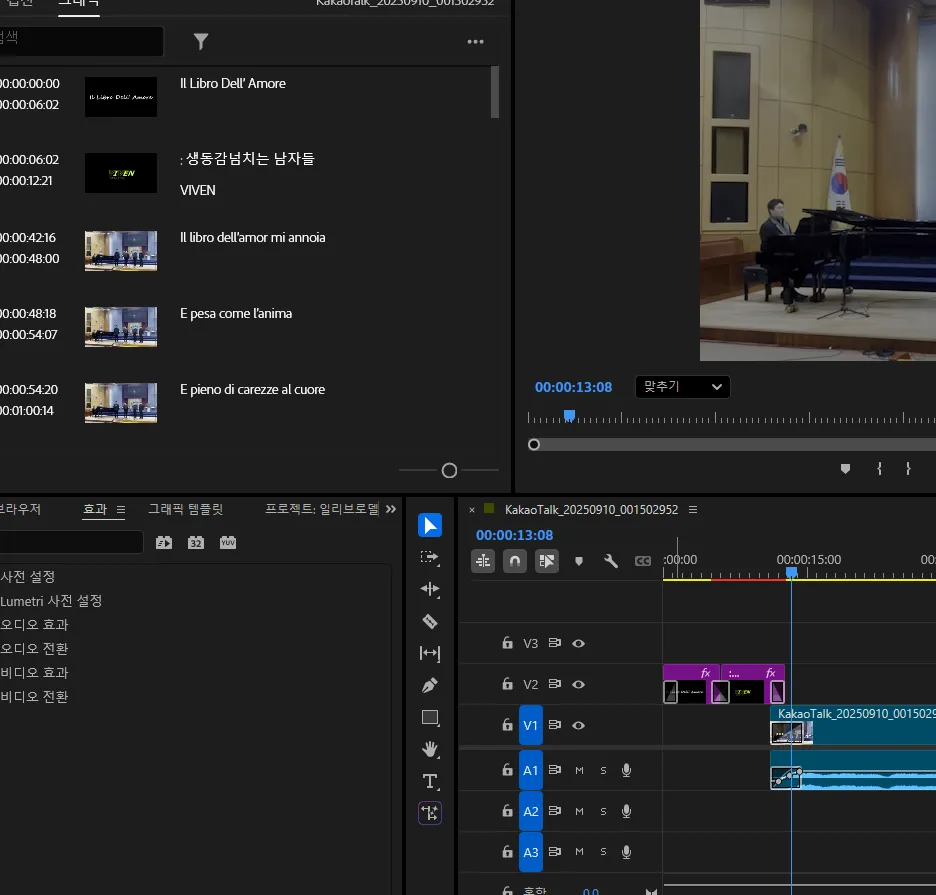Select the Pen tool

point(430,685)
